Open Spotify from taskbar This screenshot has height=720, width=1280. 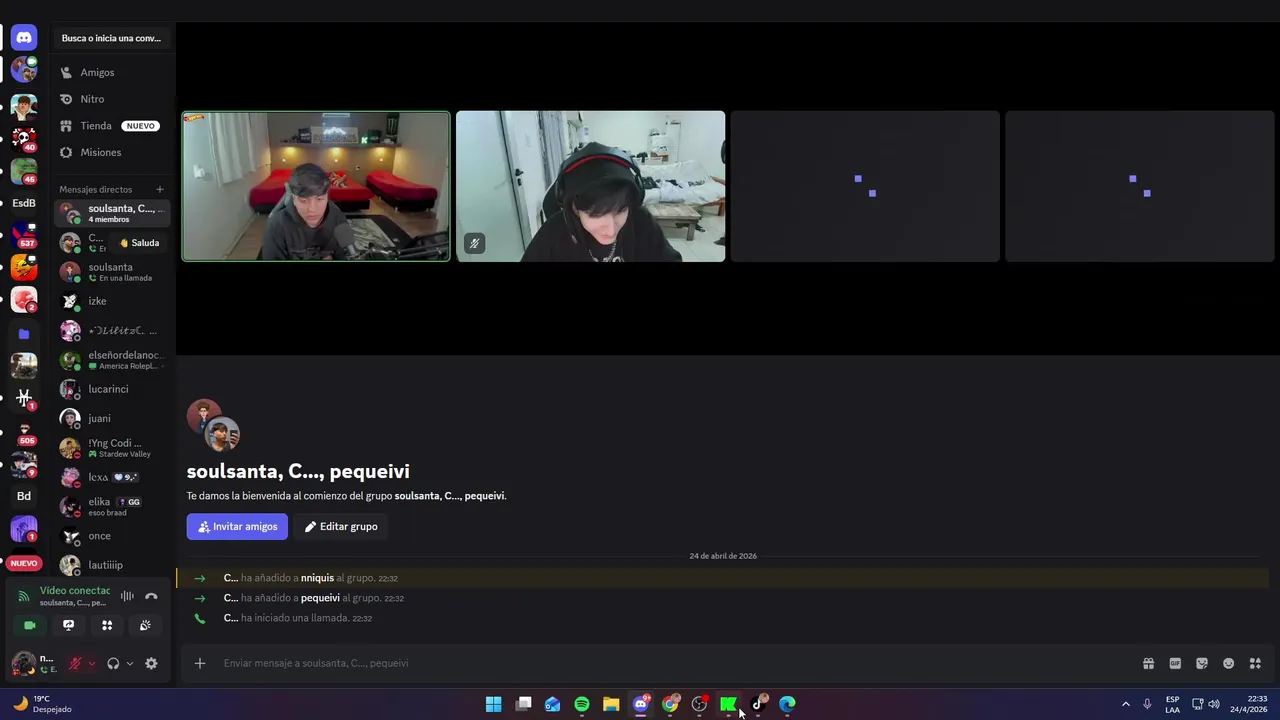pos(582,704)
